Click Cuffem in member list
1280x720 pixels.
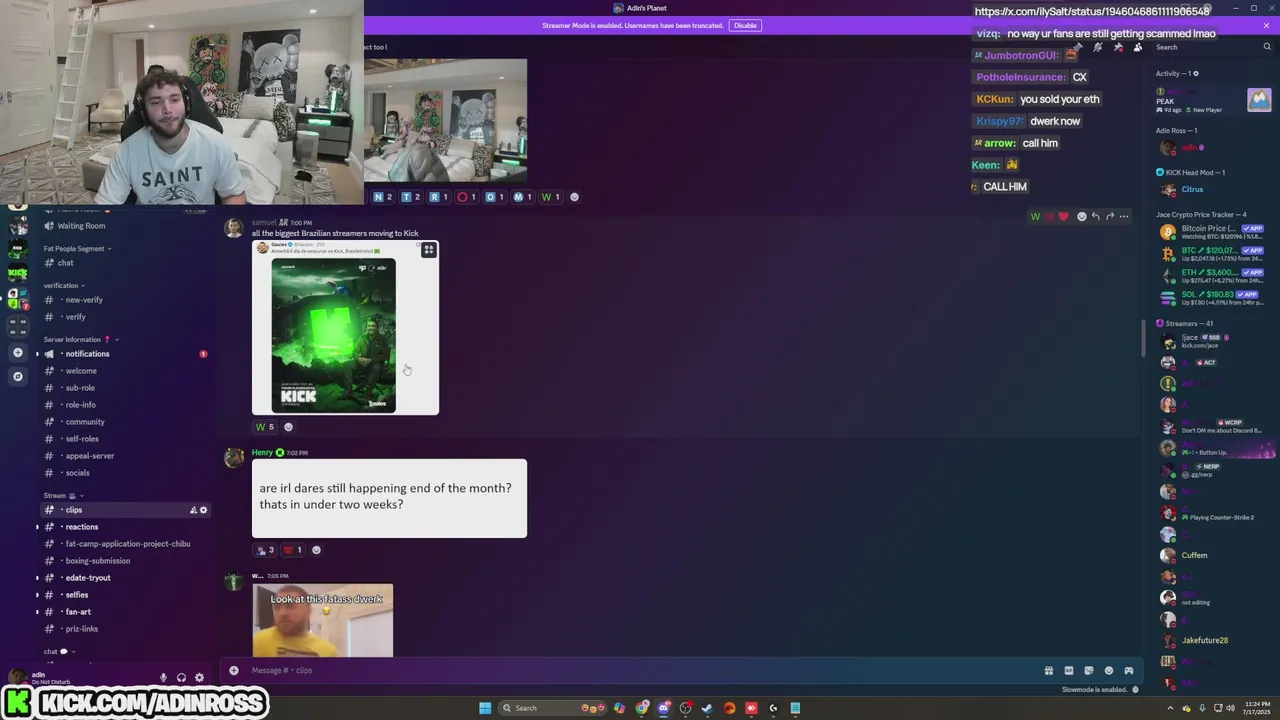[1194, 555]
